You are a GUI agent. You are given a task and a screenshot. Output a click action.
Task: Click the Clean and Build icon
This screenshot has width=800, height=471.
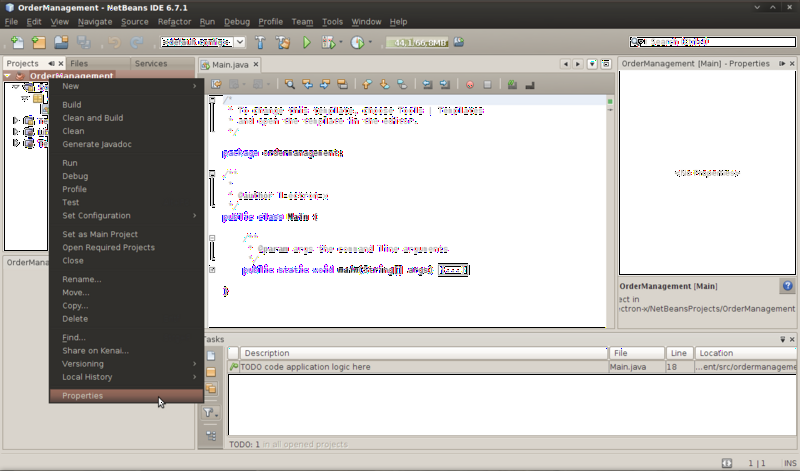point(282,42)
